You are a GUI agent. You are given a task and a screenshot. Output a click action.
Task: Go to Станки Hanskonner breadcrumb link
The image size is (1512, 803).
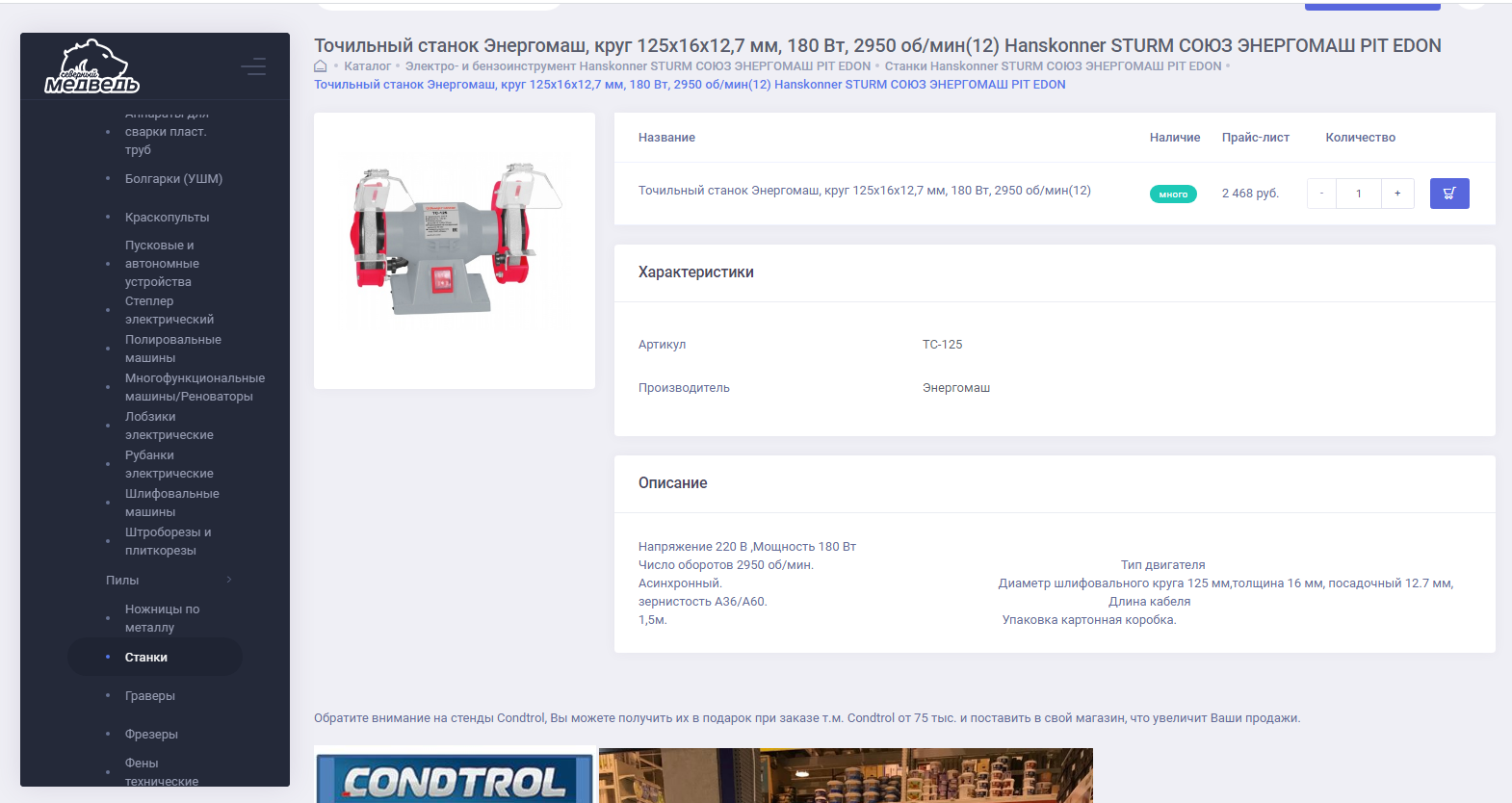click(1053, 66)
